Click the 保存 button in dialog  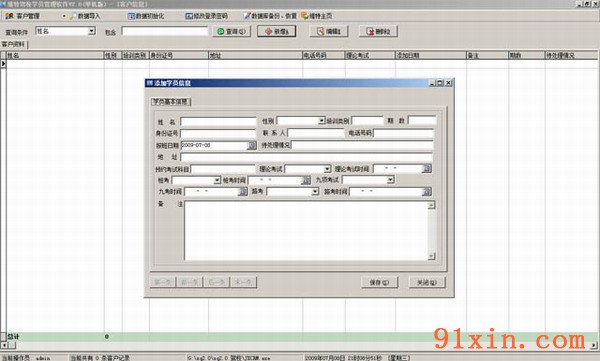click(x=379, y=283)
